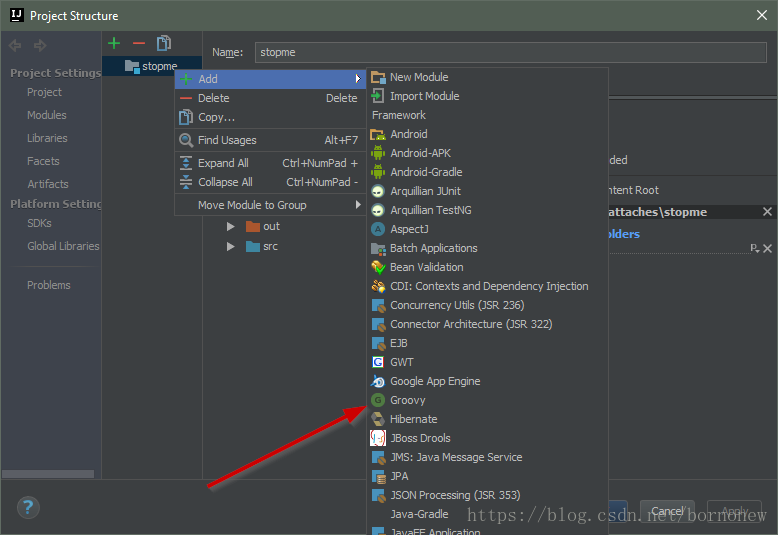
Task: Close the Project Structure dialog
Action: pos(762,15)
